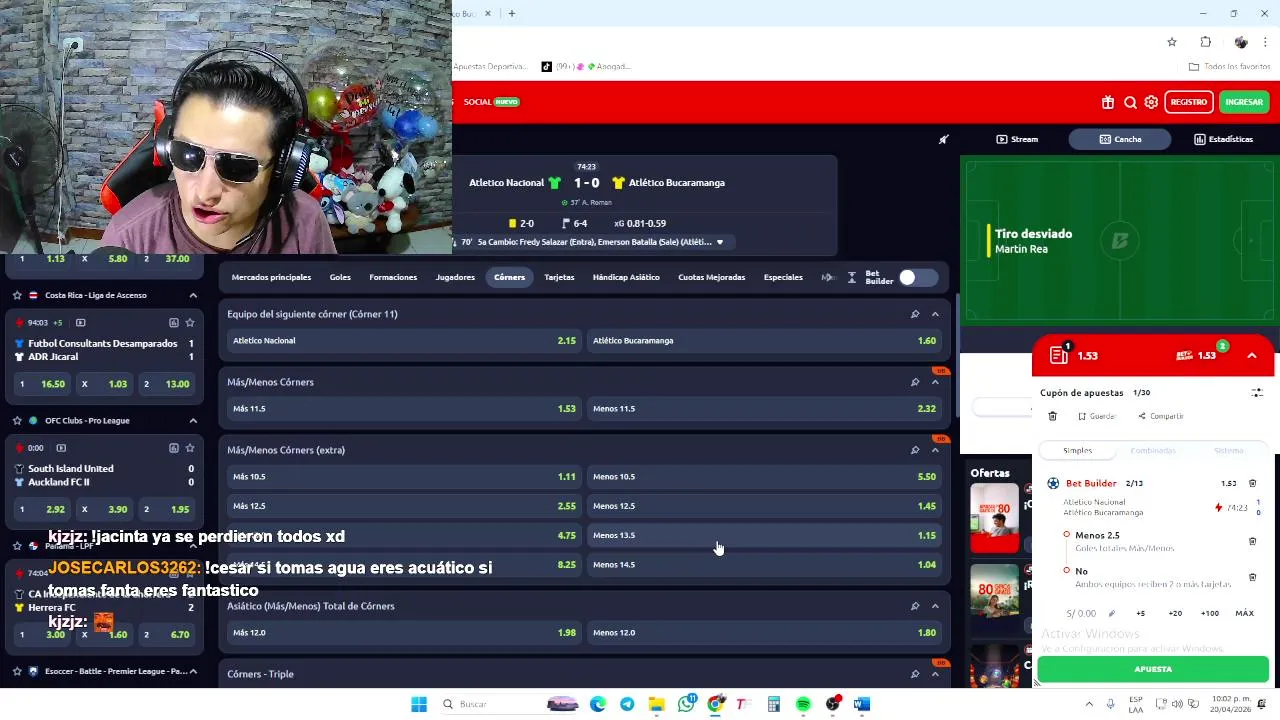Toggle the Bet Builder switch
Screen dimensions: 1280x720
(917, 277)
